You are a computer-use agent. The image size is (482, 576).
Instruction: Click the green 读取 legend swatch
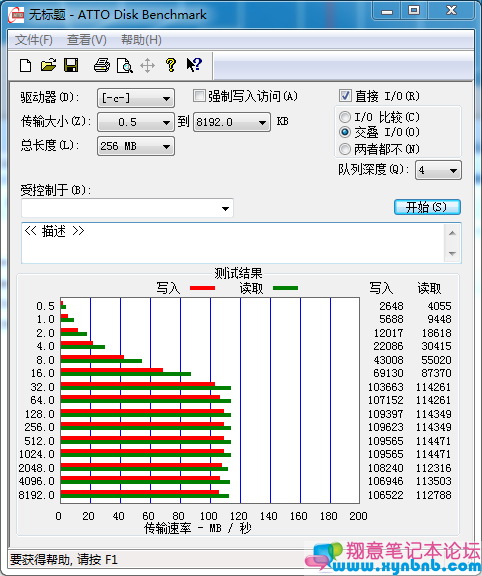coord(285,288)
